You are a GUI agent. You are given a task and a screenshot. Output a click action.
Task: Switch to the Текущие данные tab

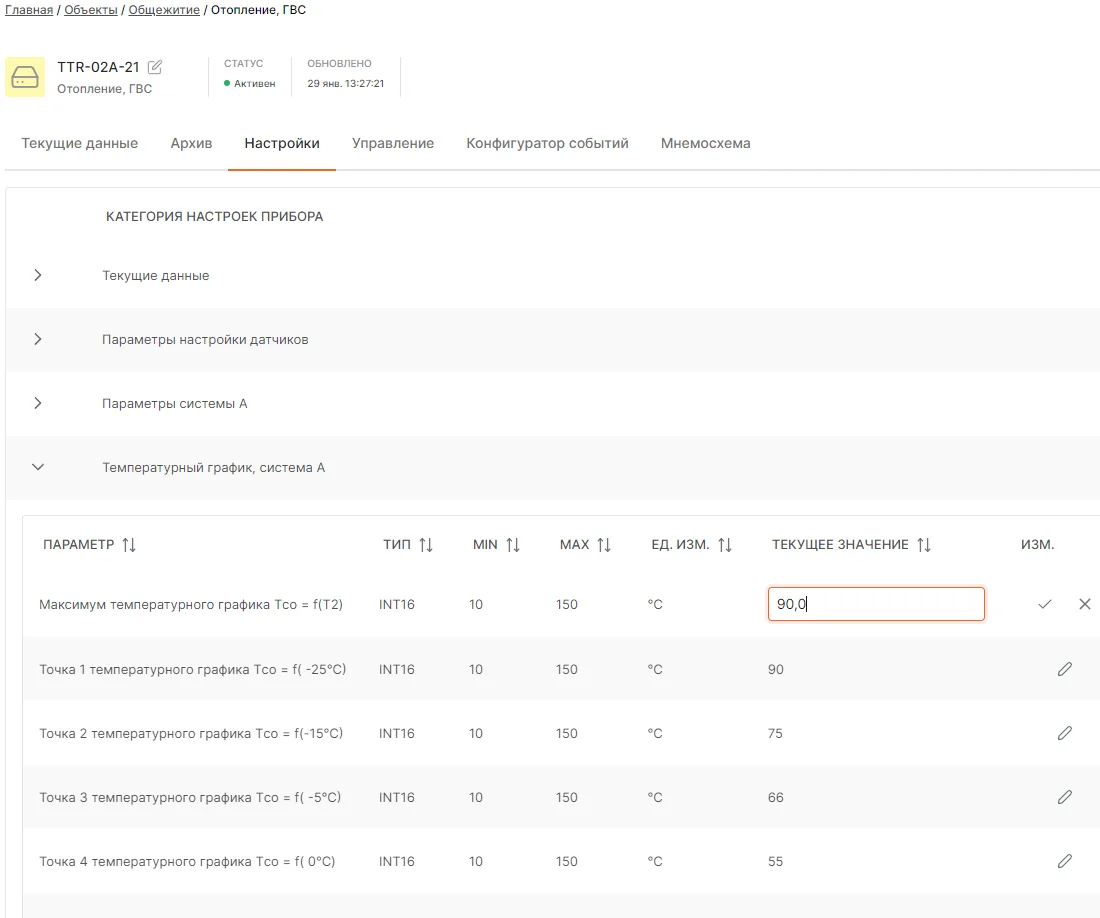pyautogui.click(x=79, y=143)
